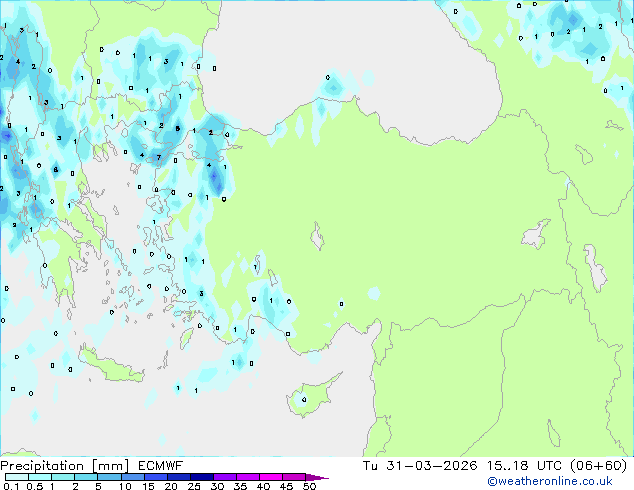Click the 'ECMWF' model label

click(x=160, y=466)
